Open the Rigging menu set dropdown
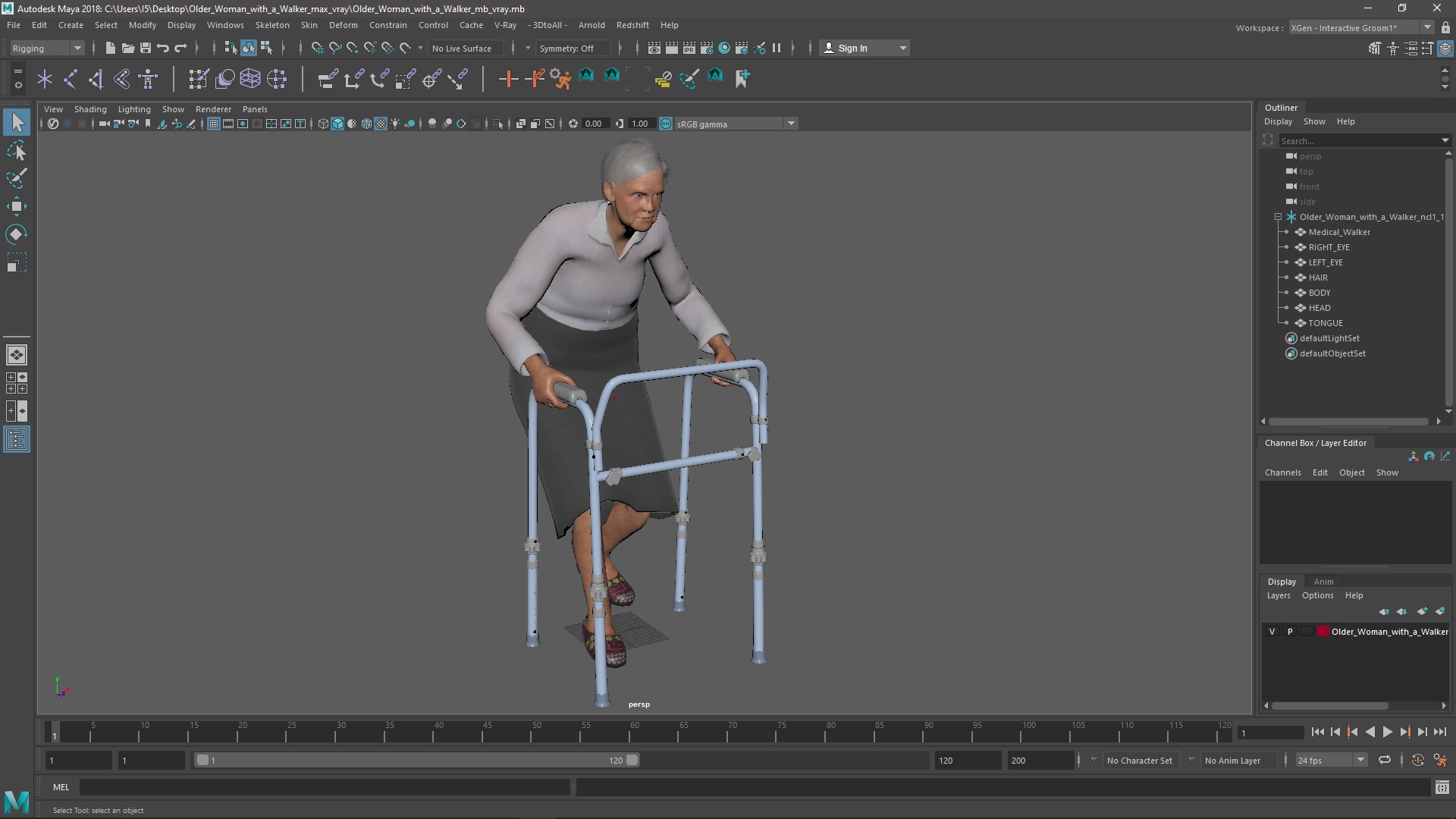 click(46, 48)
